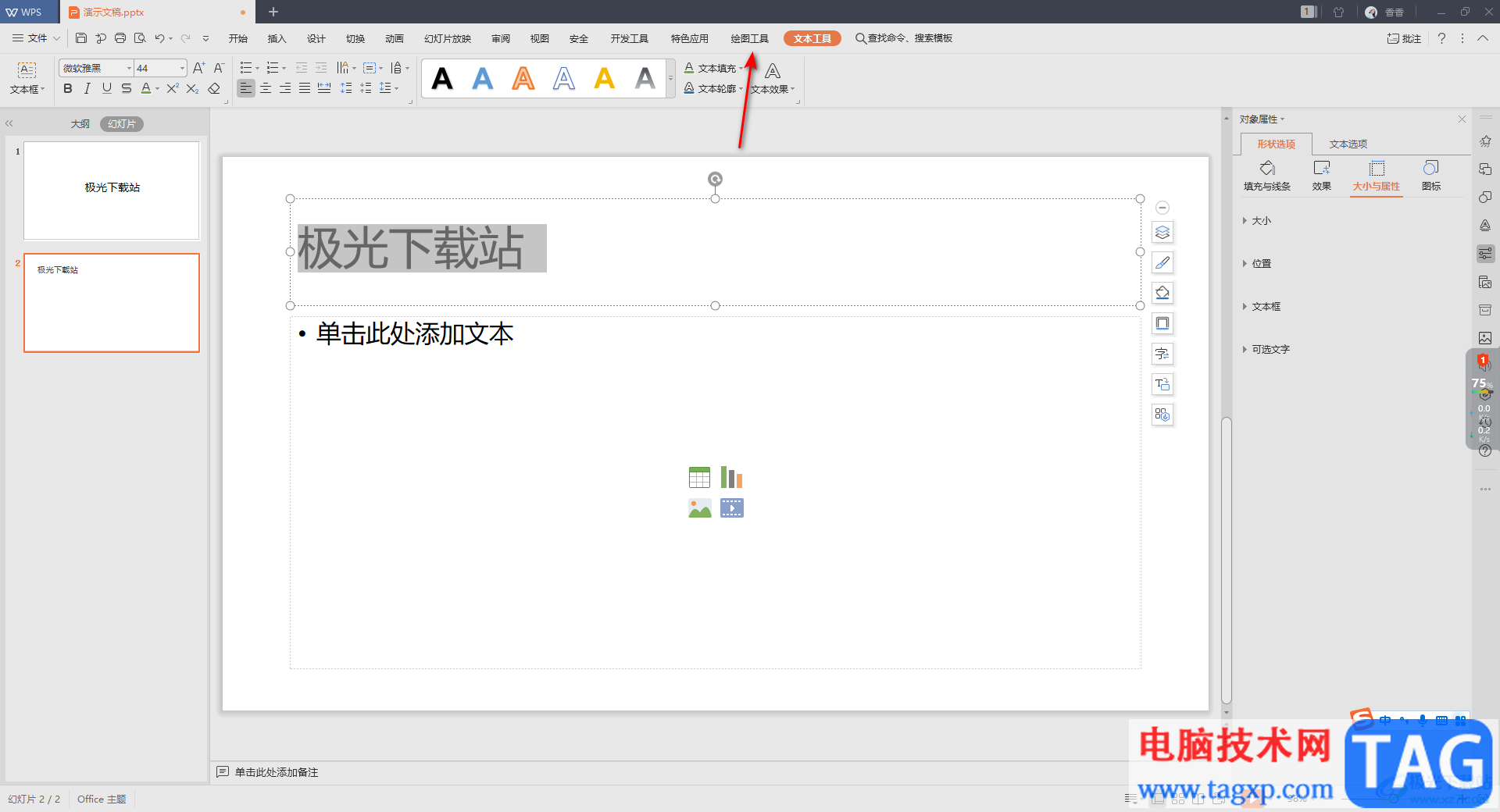Open 文本效果 text effects
Image resolution: width=1500 pixels, height=812 pixels.
773,79
